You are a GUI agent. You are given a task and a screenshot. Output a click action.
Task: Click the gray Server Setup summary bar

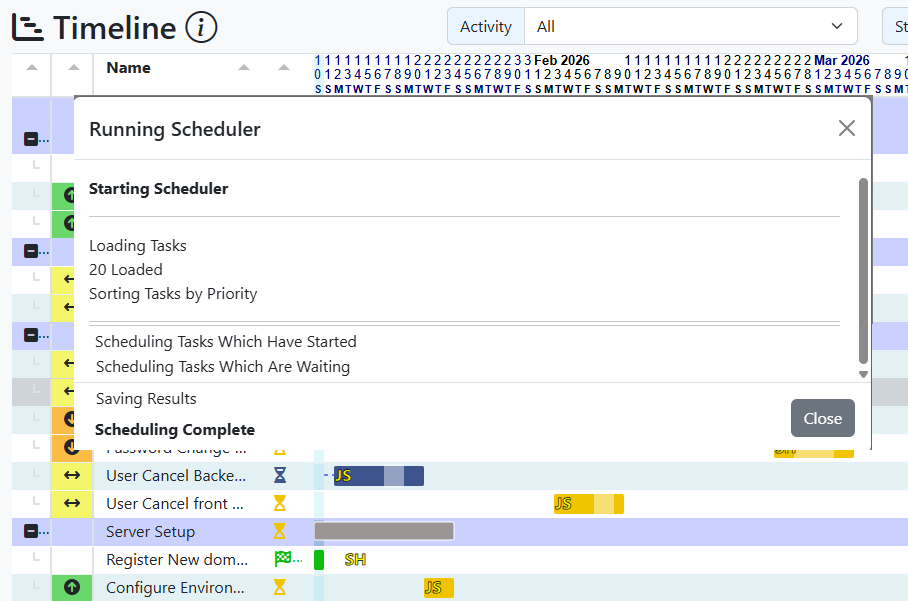tap(384, 531)
